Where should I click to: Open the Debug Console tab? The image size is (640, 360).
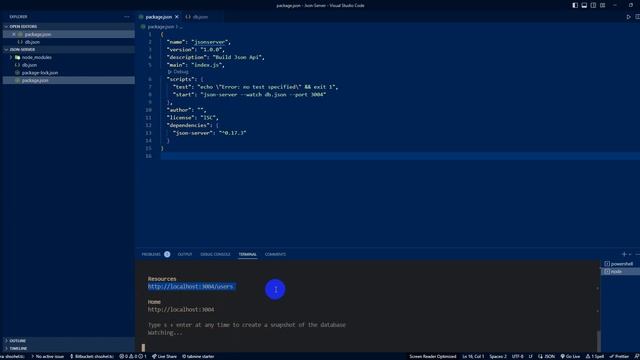215,254
